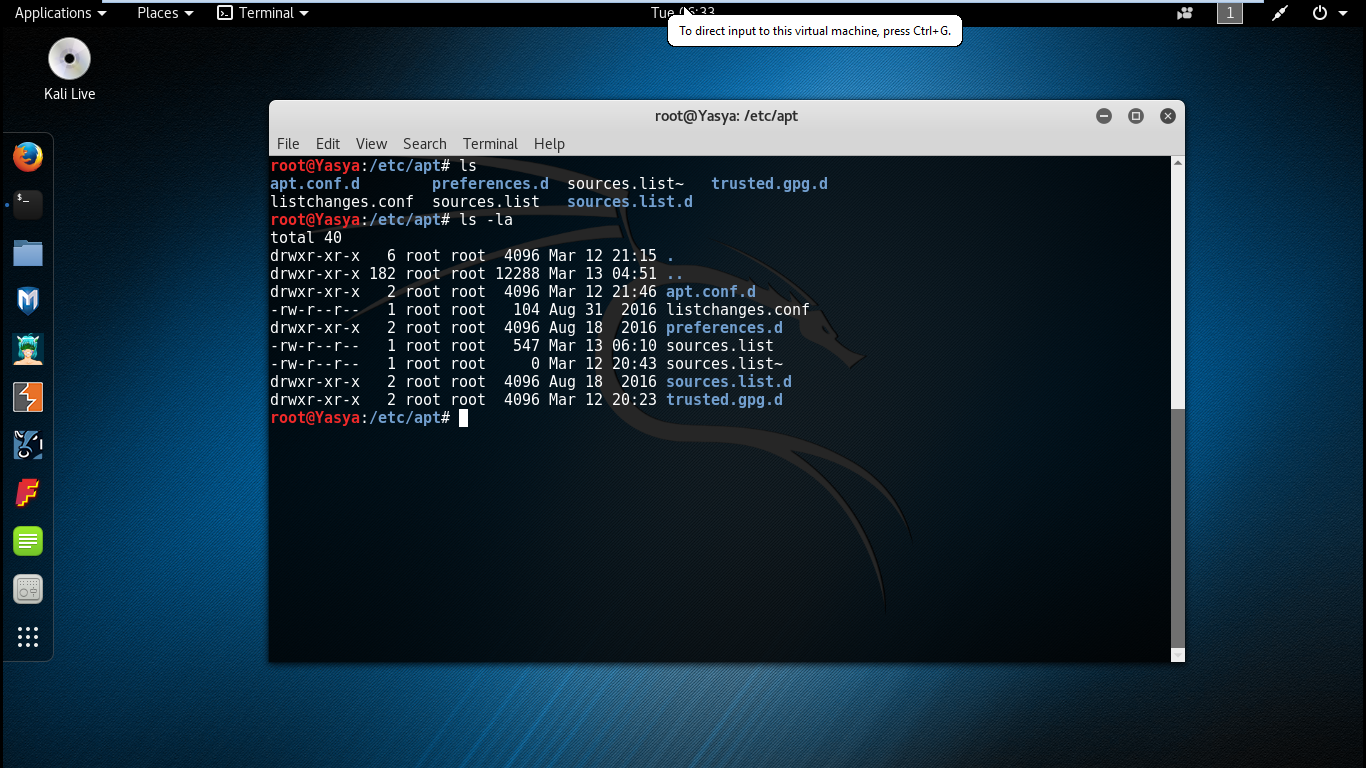1366x768 pixels.
Task: Open Faraday IDE from the dock
Action: 28,493
